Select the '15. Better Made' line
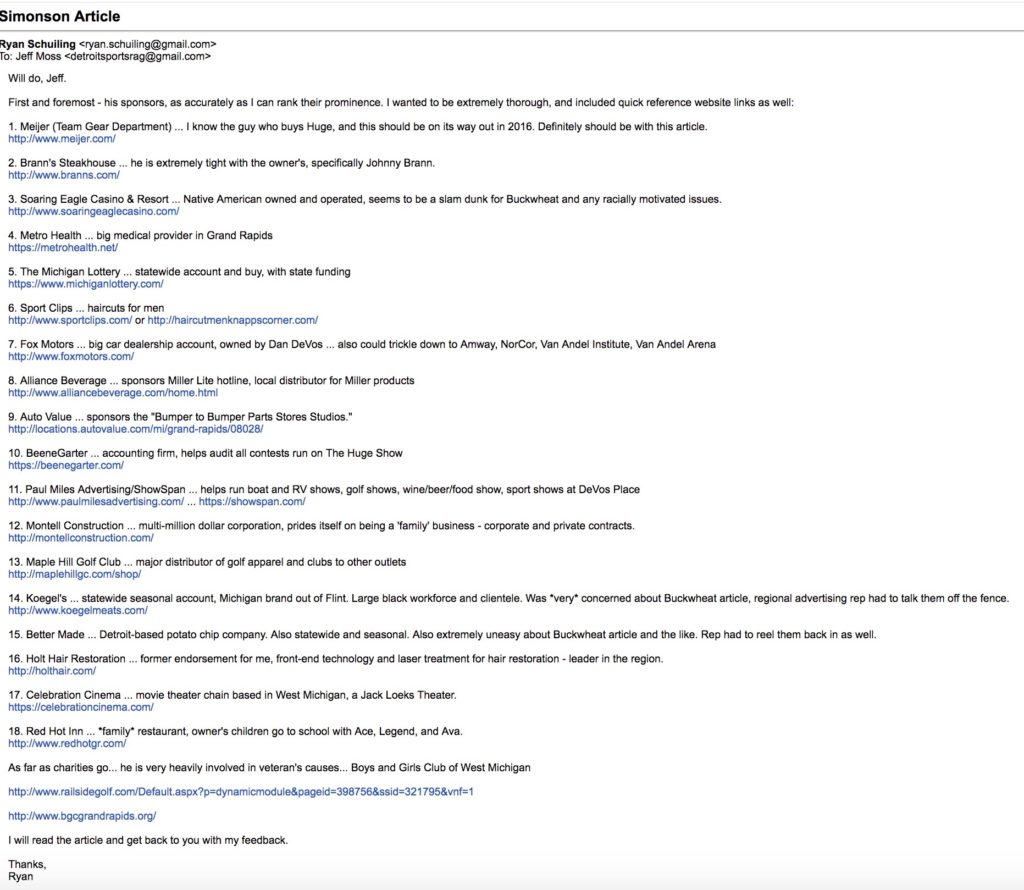1024x890 pixels. (x=442, y=635)
